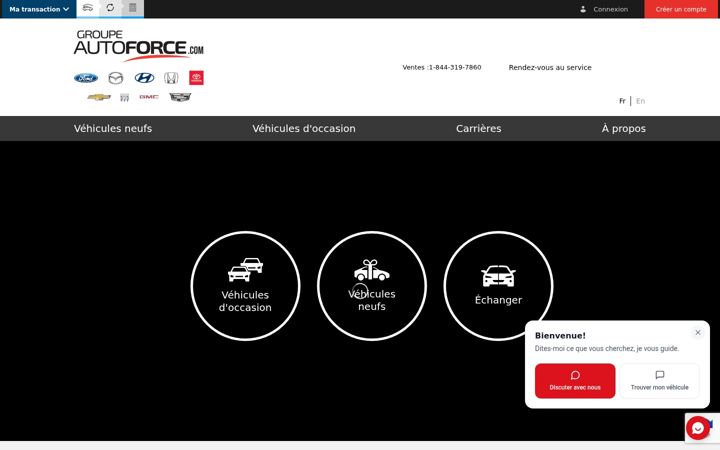This screenshot has width=720, height=450.
Task: Click the Véhicules neufs circle button
Action: 371,286
